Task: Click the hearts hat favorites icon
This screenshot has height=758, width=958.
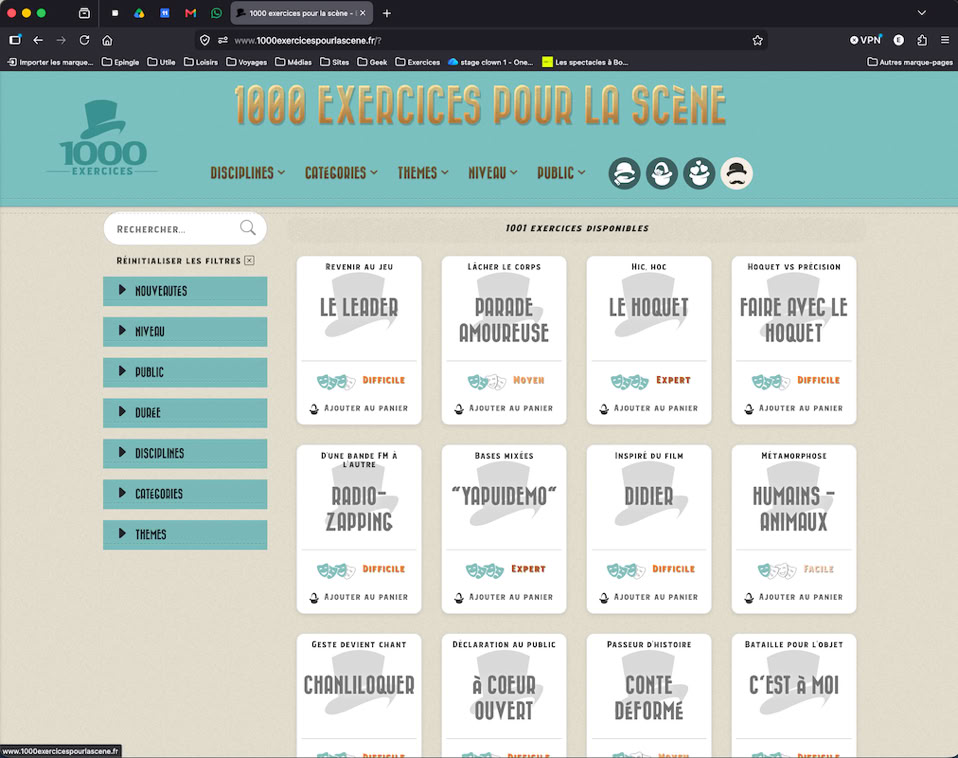Action: pos(699,173)
